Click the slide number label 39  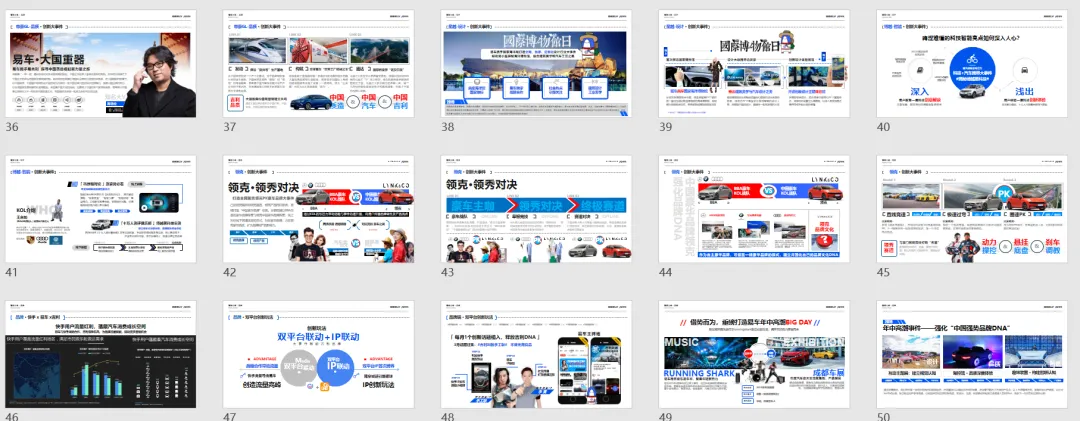tap(665, 127)
